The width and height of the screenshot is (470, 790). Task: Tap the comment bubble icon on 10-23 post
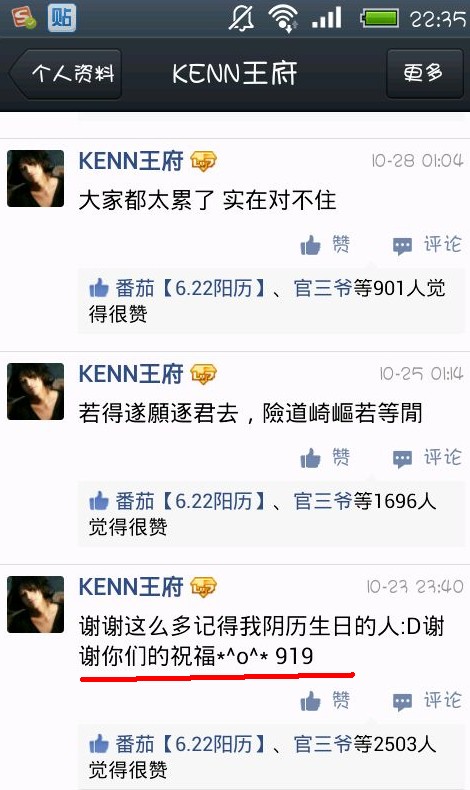pyautogui.click(x=402, y=702)
